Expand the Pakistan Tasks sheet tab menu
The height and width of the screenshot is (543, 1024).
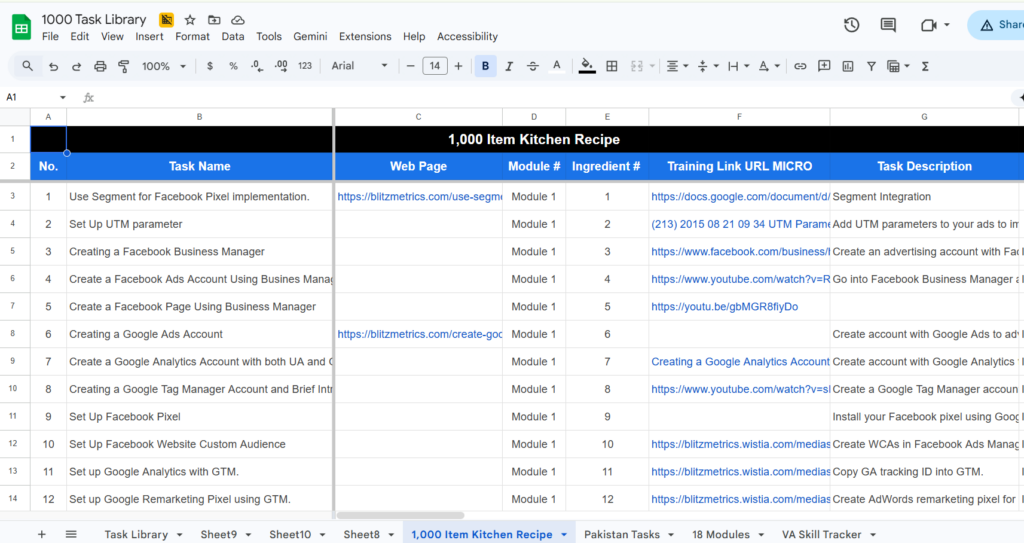pyautogui.click(x=670, y=535)
